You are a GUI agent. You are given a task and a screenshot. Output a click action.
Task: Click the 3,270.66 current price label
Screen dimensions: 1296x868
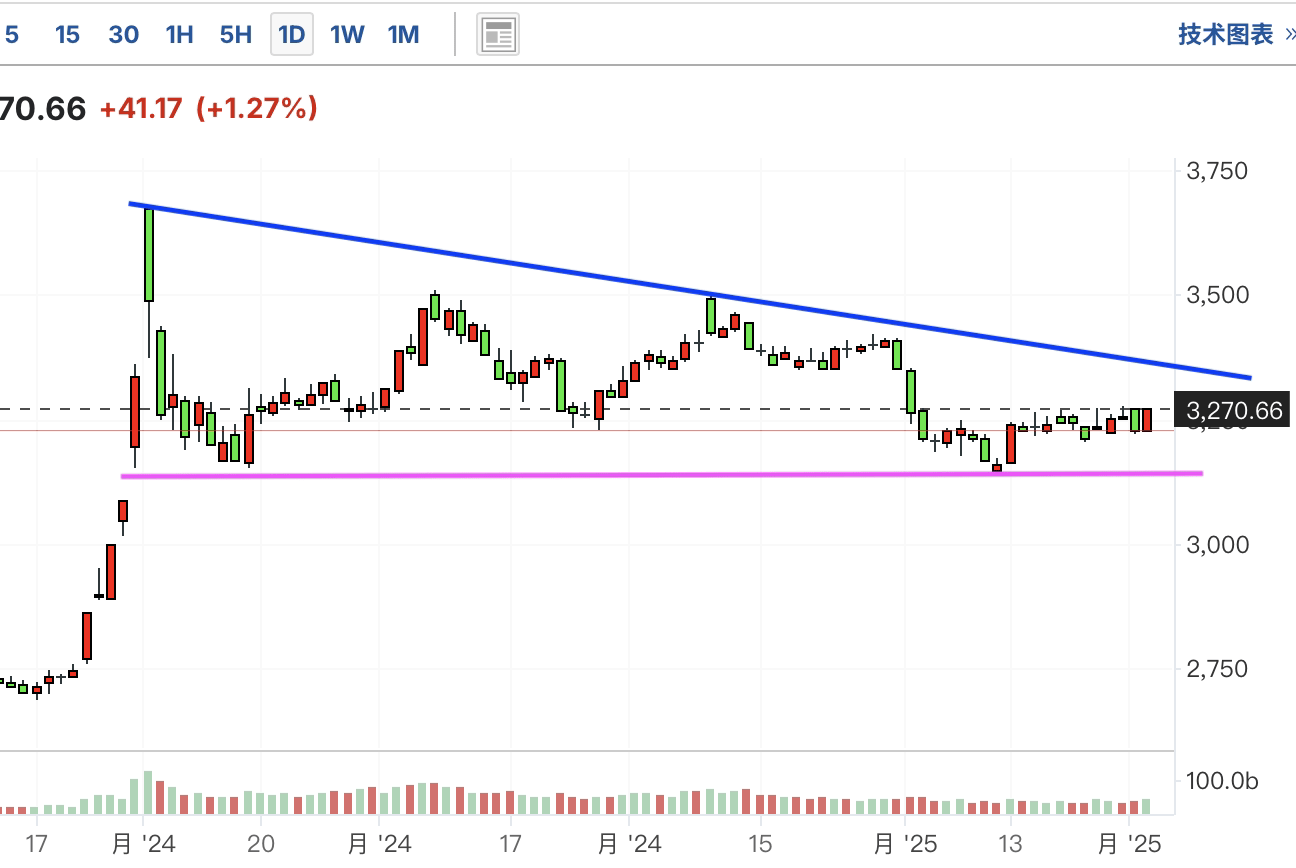coord(1233,411)
